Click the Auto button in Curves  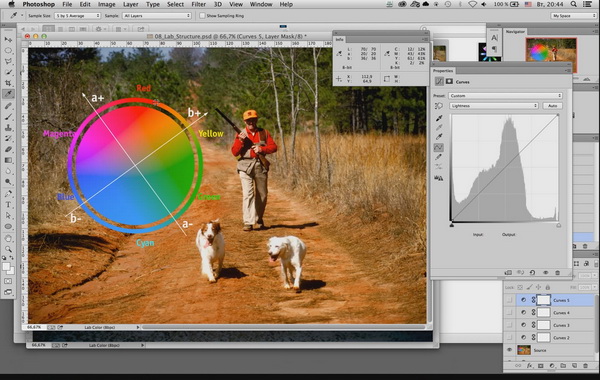(553, 106)
